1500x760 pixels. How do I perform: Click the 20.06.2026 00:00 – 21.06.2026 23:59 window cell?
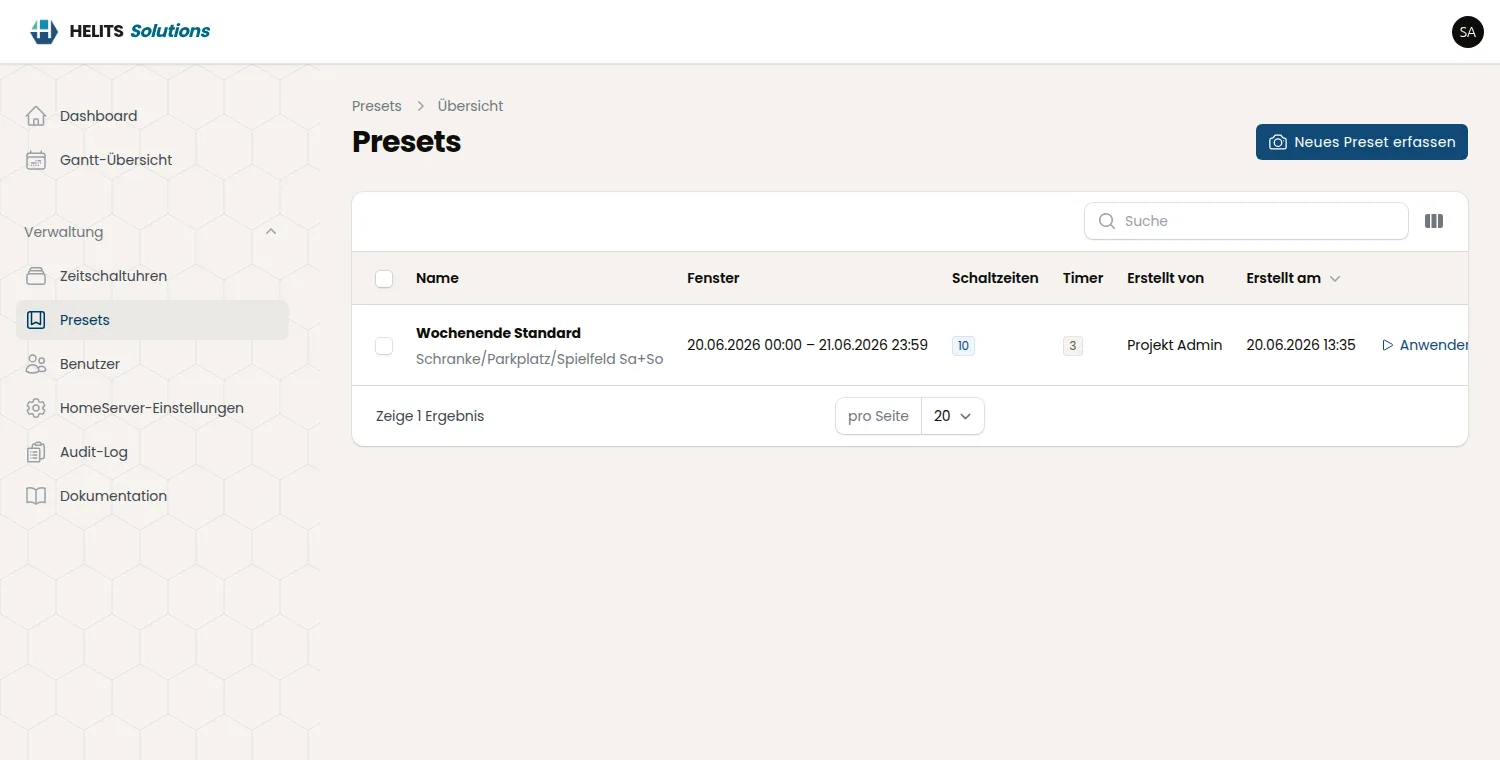coord(807,345)
